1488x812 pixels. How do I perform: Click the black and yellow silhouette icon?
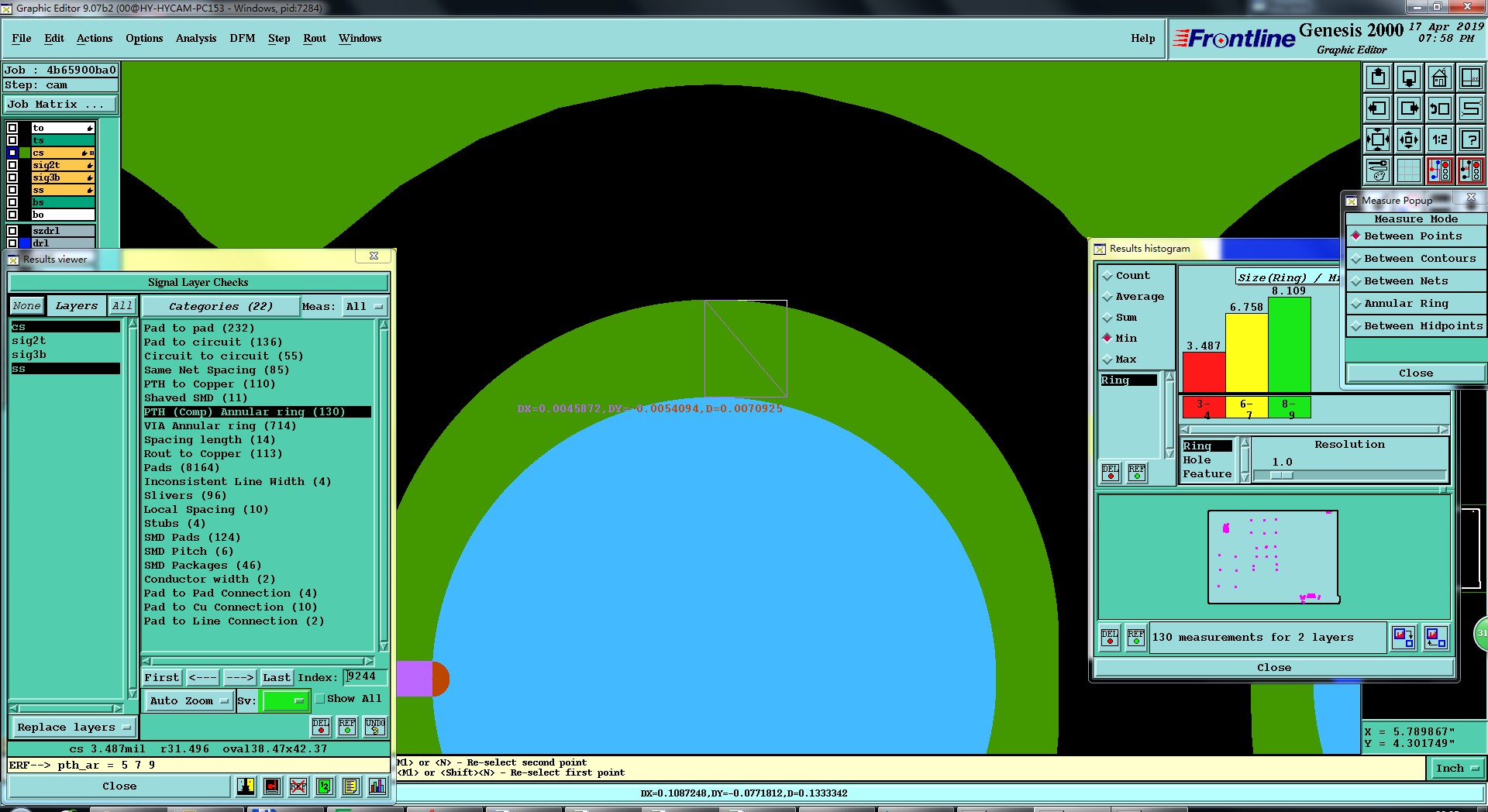(246, 787)
